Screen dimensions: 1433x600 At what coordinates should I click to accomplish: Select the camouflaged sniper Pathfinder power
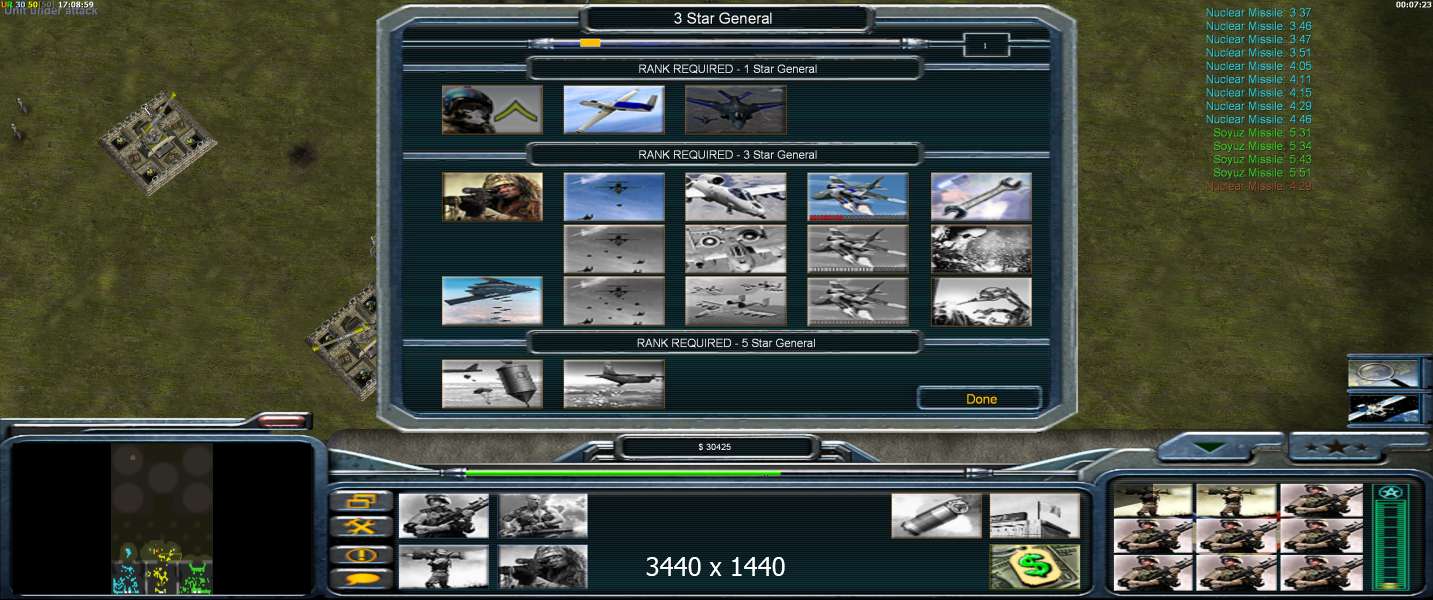coord(492,197)
